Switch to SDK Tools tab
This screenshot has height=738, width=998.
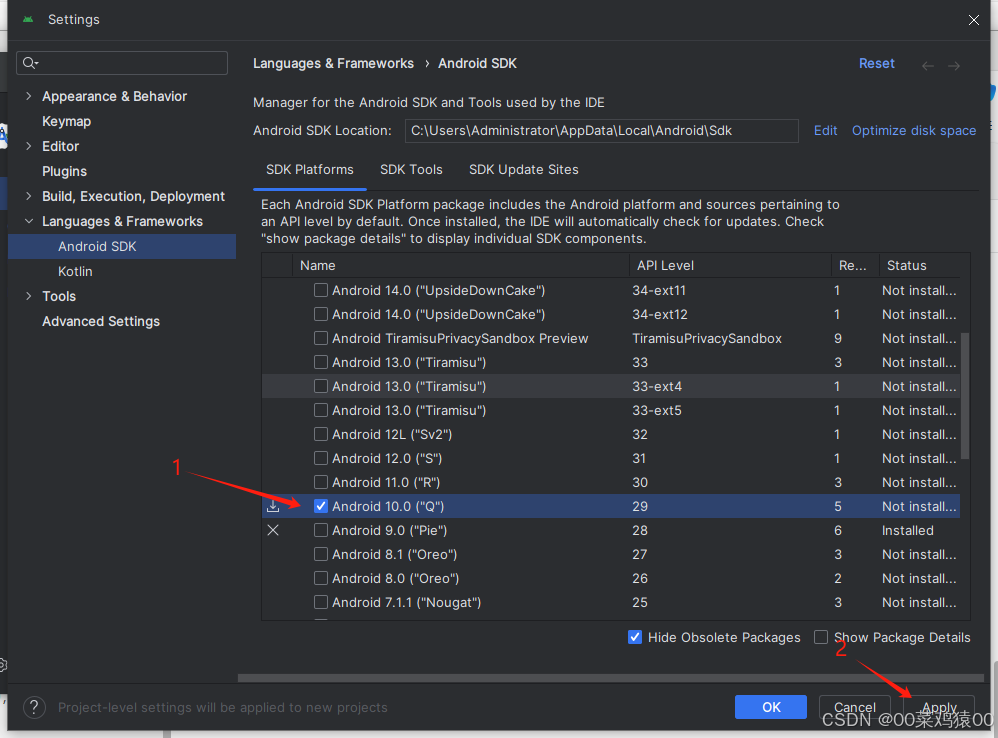pyautogui.click(x=411, y=170)
